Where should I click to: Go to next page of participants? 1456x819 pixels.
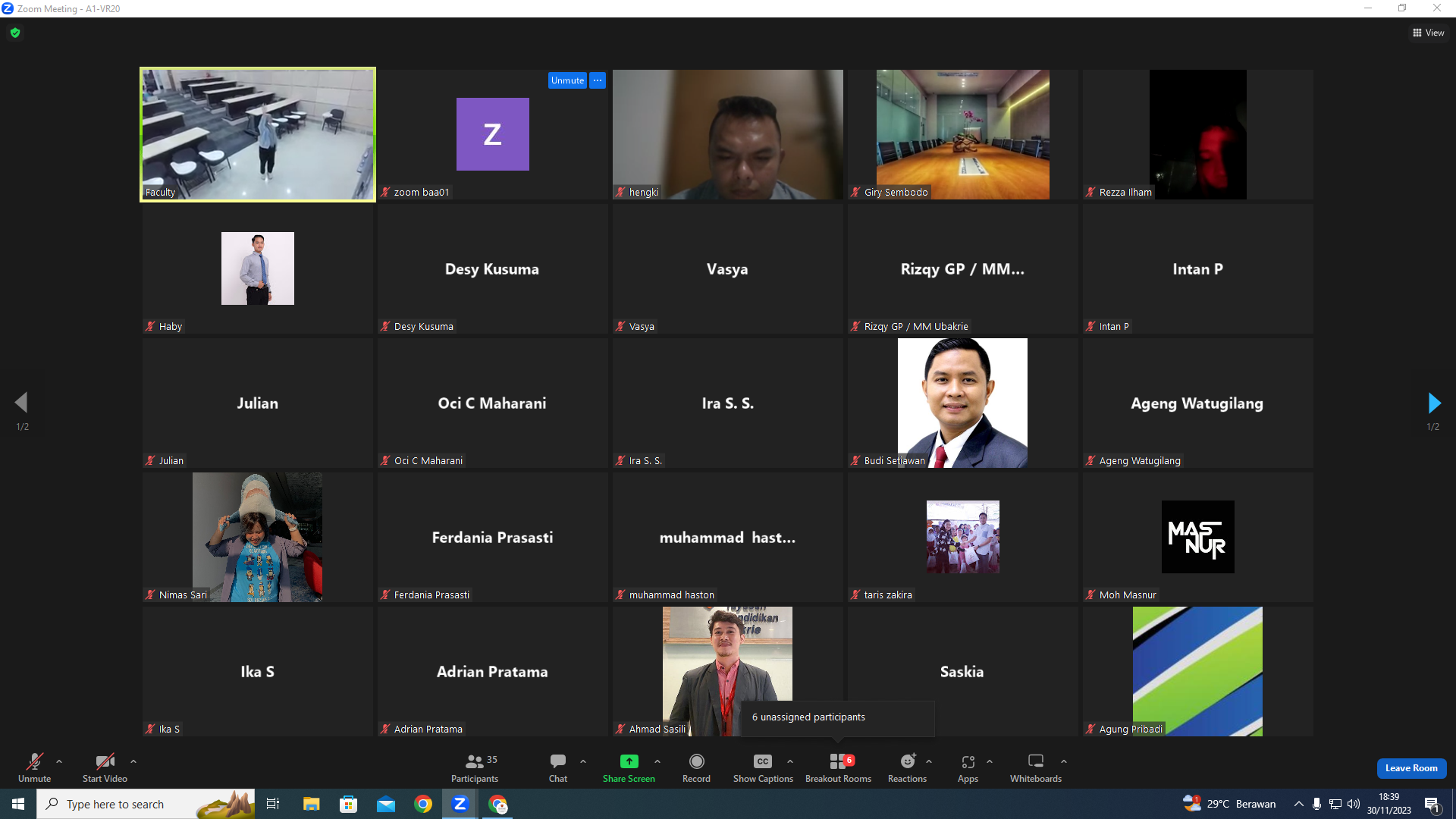click(x=1433, y=403)
